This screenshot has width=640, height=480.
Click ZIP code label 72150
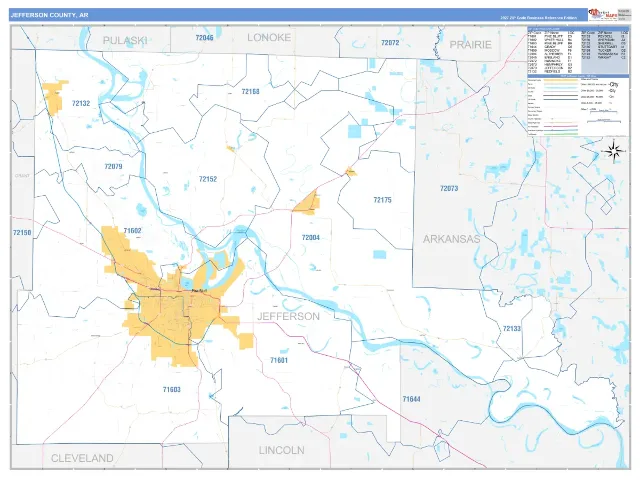(22, 232)
